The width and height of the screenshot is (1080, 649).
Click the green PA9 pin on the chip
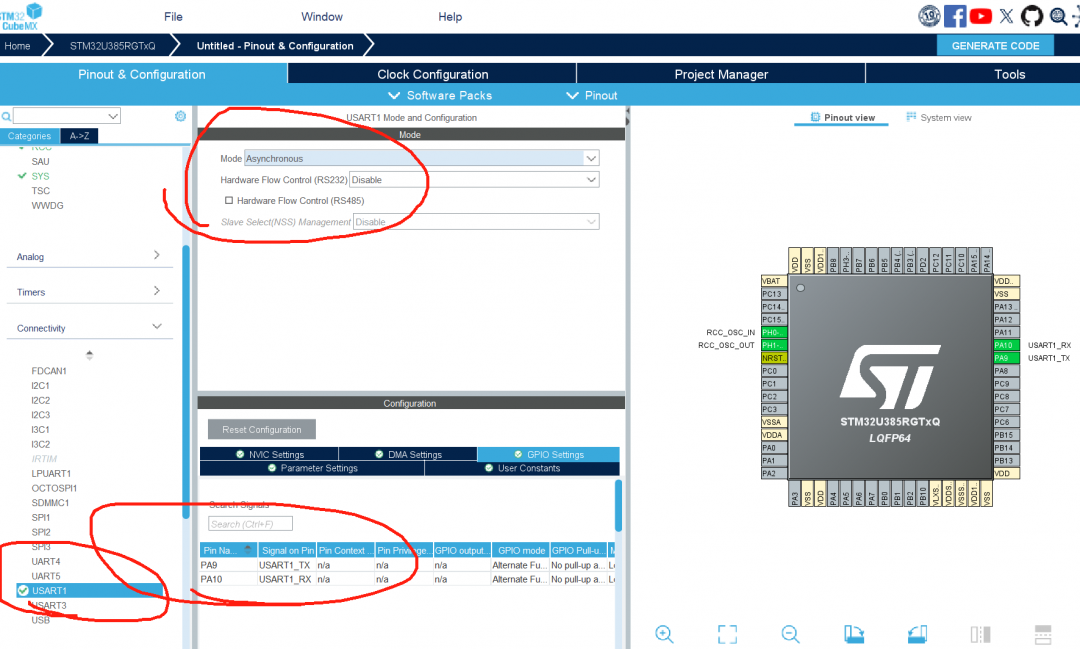(1006, 358)
